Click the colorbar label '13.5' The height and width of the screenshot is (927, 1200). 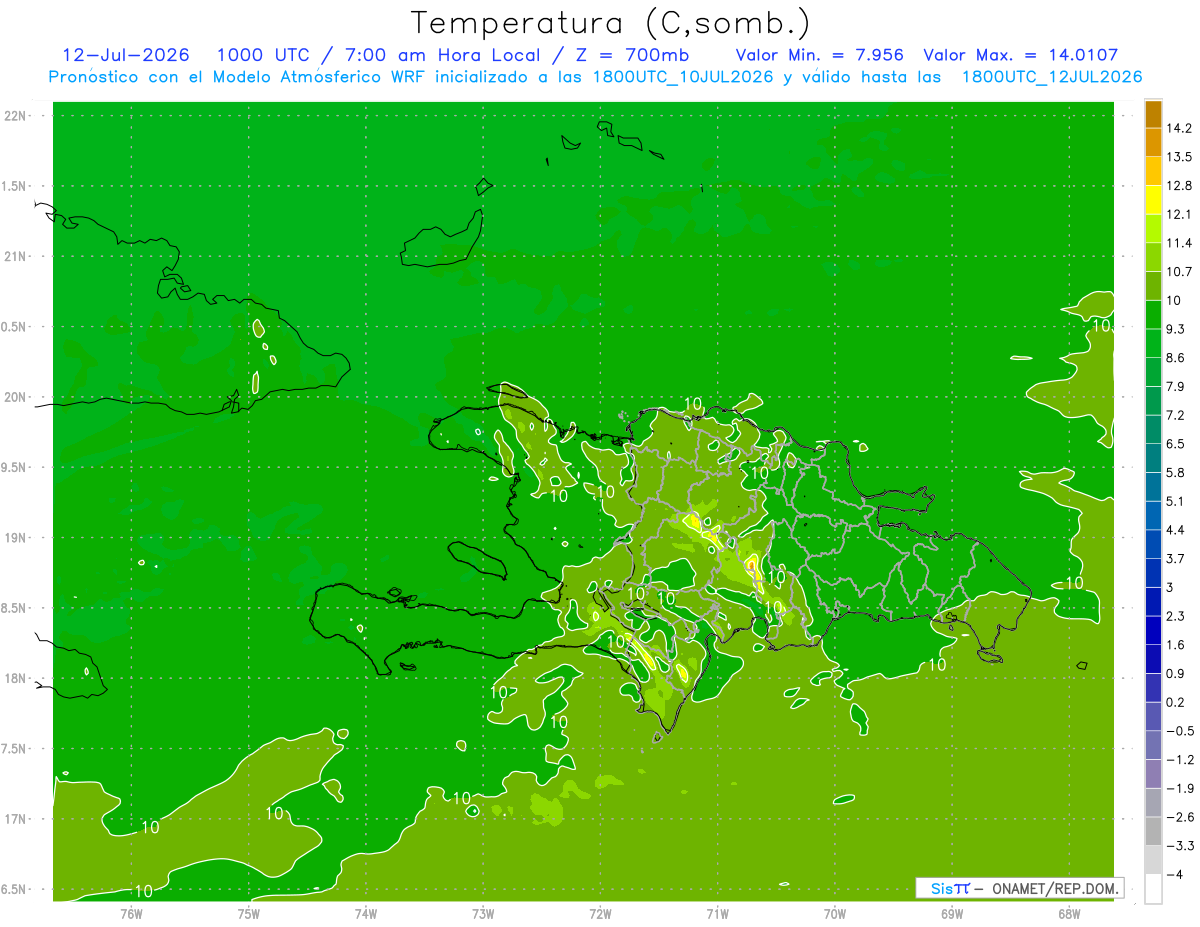coord(1179,157)
